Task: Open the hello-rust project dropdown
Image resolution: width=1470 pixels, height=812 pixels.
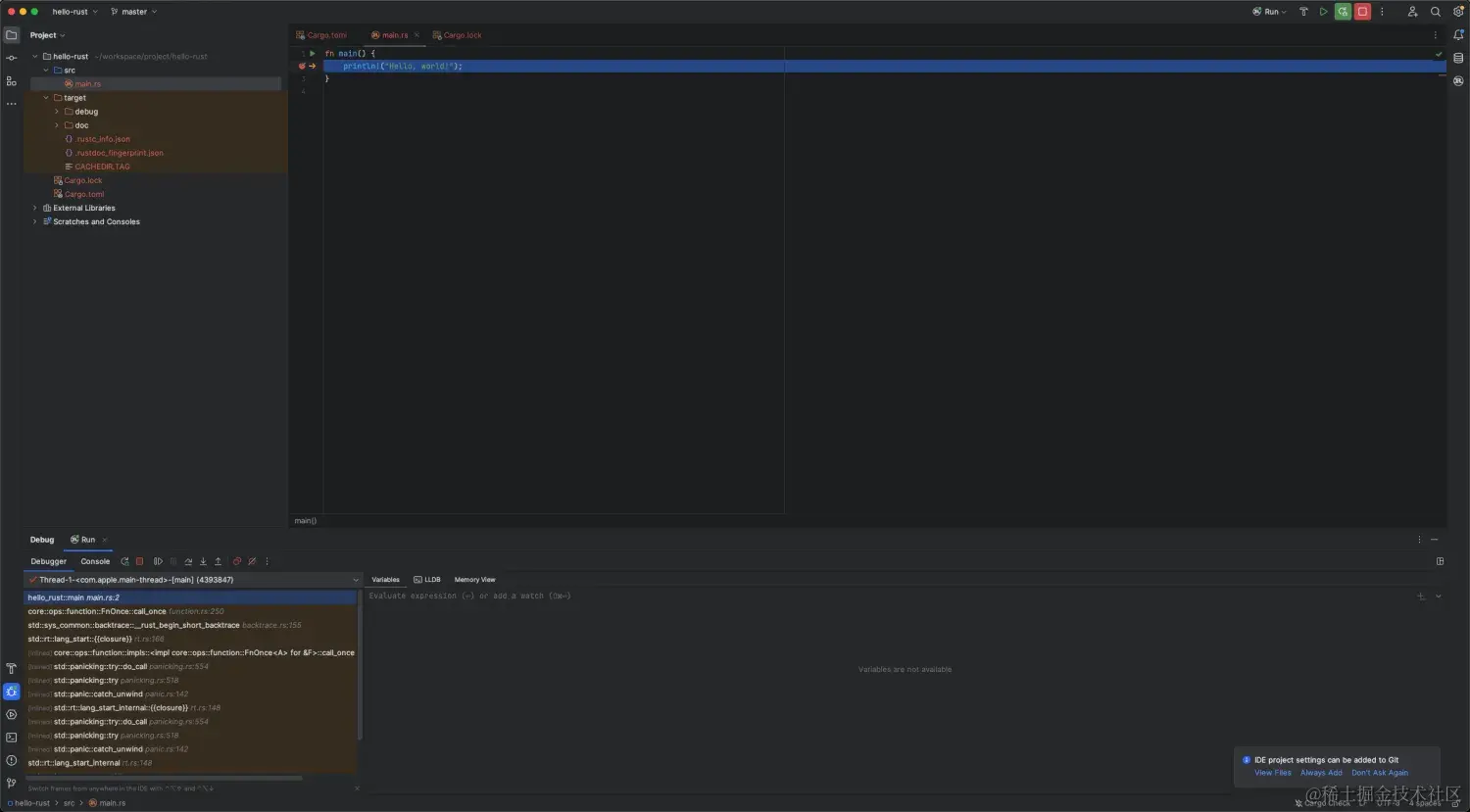Action: (75, 12)
